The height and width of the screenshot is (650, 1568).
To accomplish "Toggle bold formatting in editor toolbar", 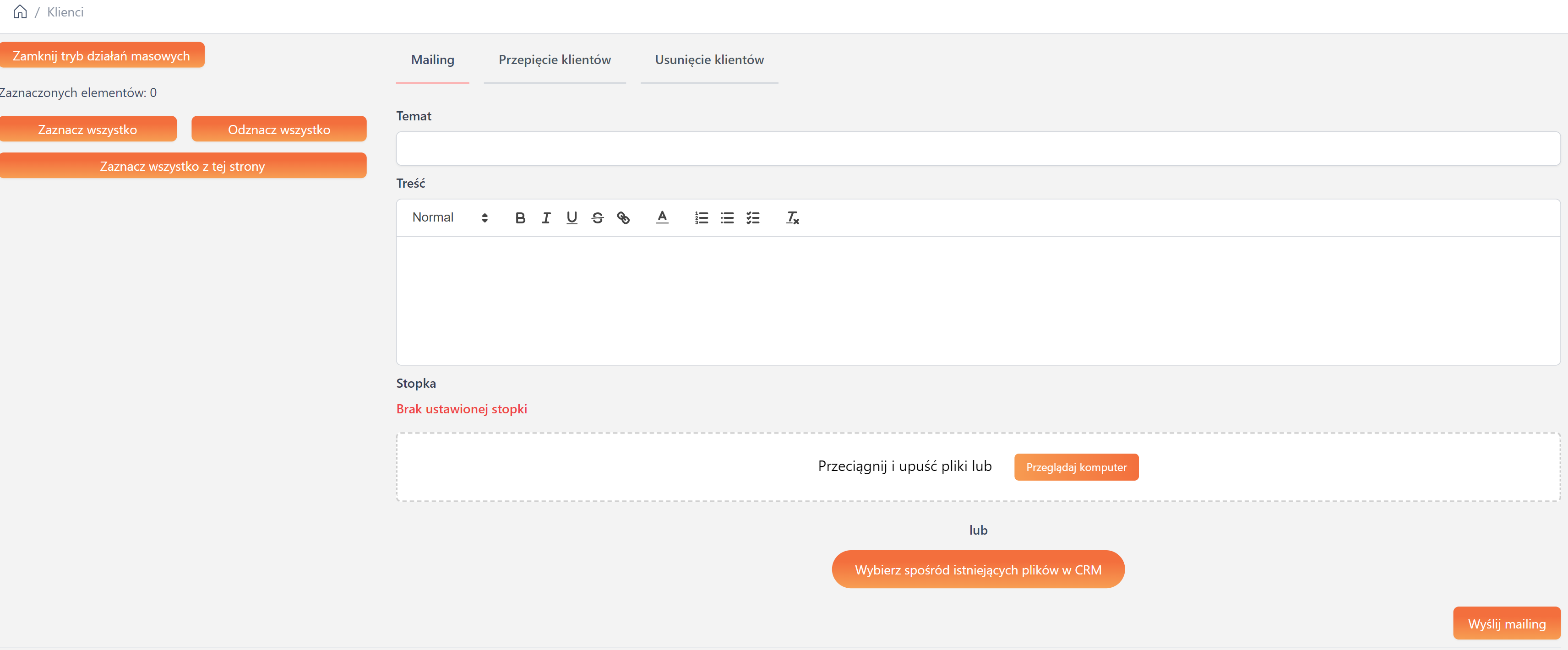I will click(520, 218).
